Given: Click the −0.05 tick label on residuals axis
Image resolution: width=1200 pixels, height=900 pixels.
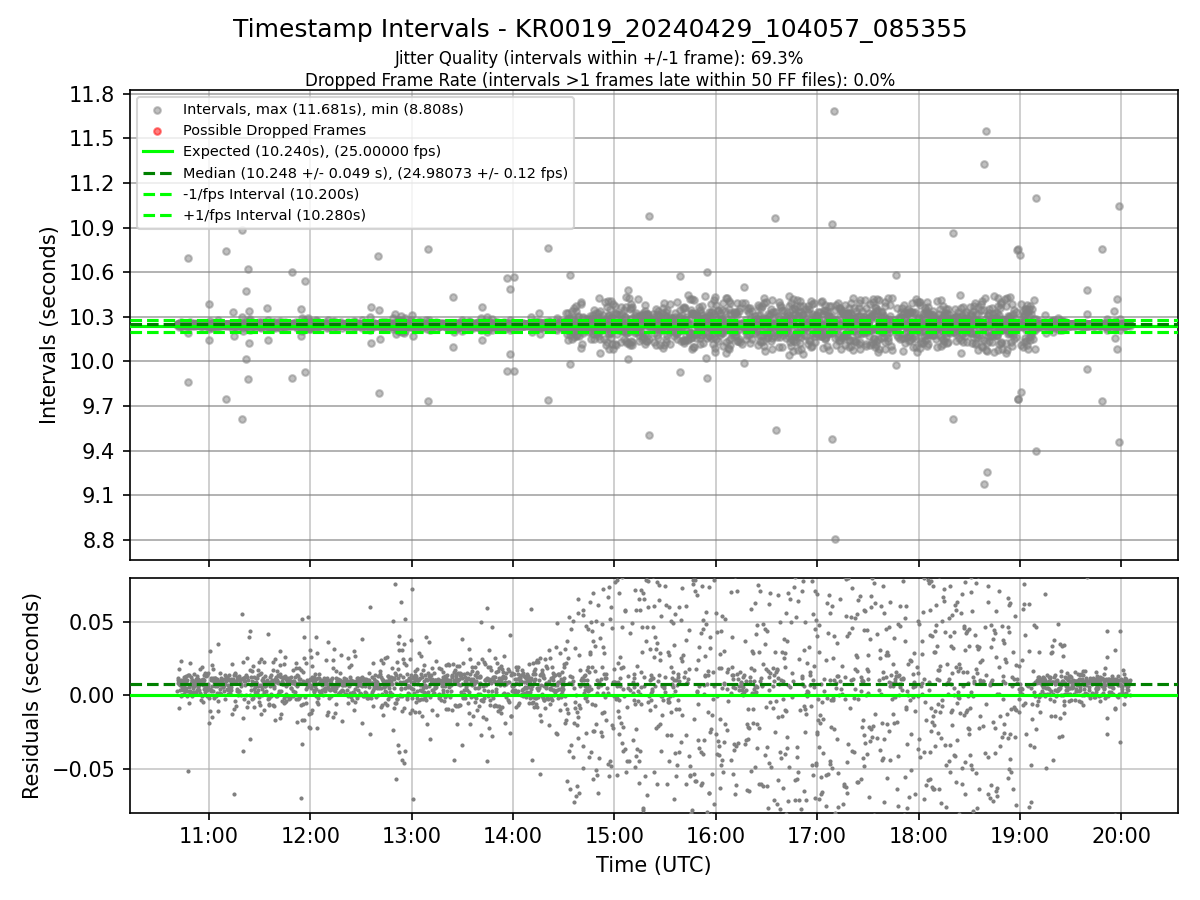Looking at the screenshot, I should [83, 770].
